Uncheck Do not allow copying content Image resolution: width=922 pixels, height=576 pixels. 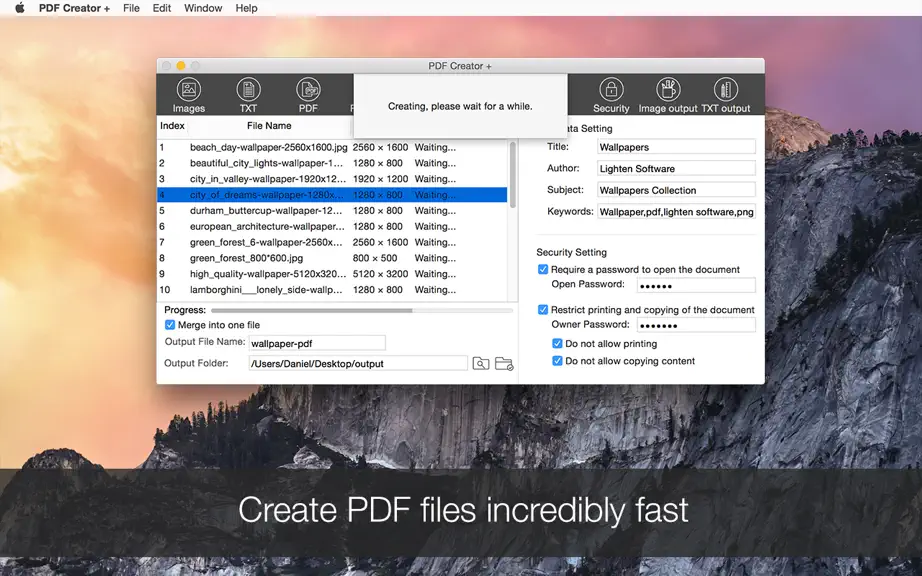click(557, 361)
